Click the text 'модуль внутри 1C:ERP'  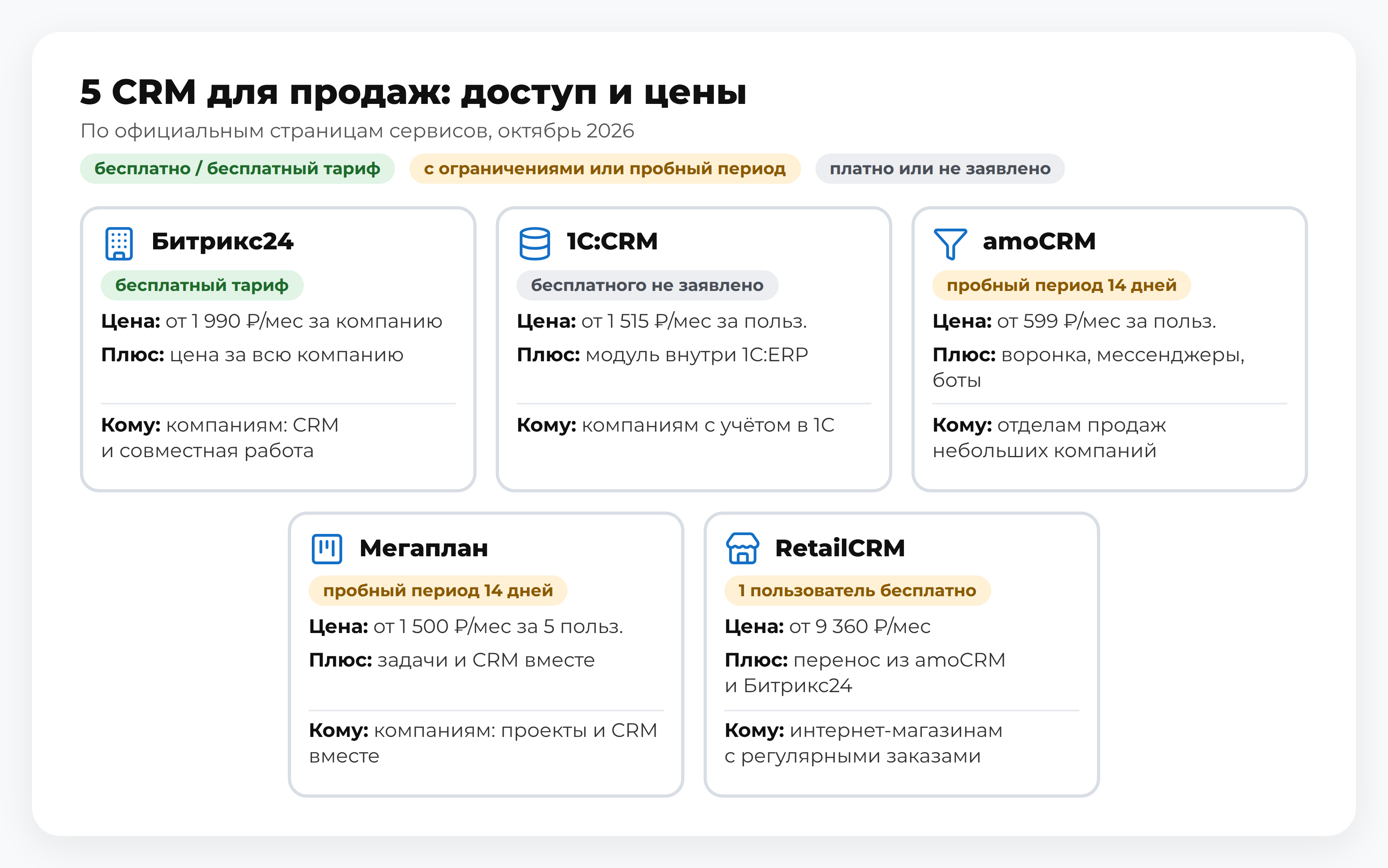(696, 355)
